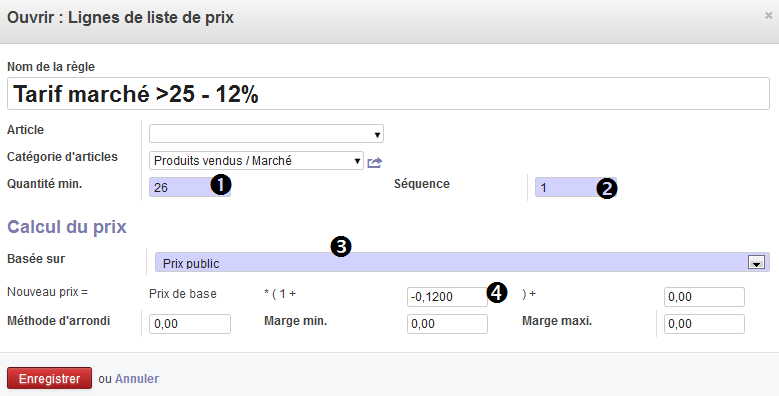The height and width of the screenshot is (396, 779).
Task: Select the Marge min. input field
Action: (x=447, y=323)
